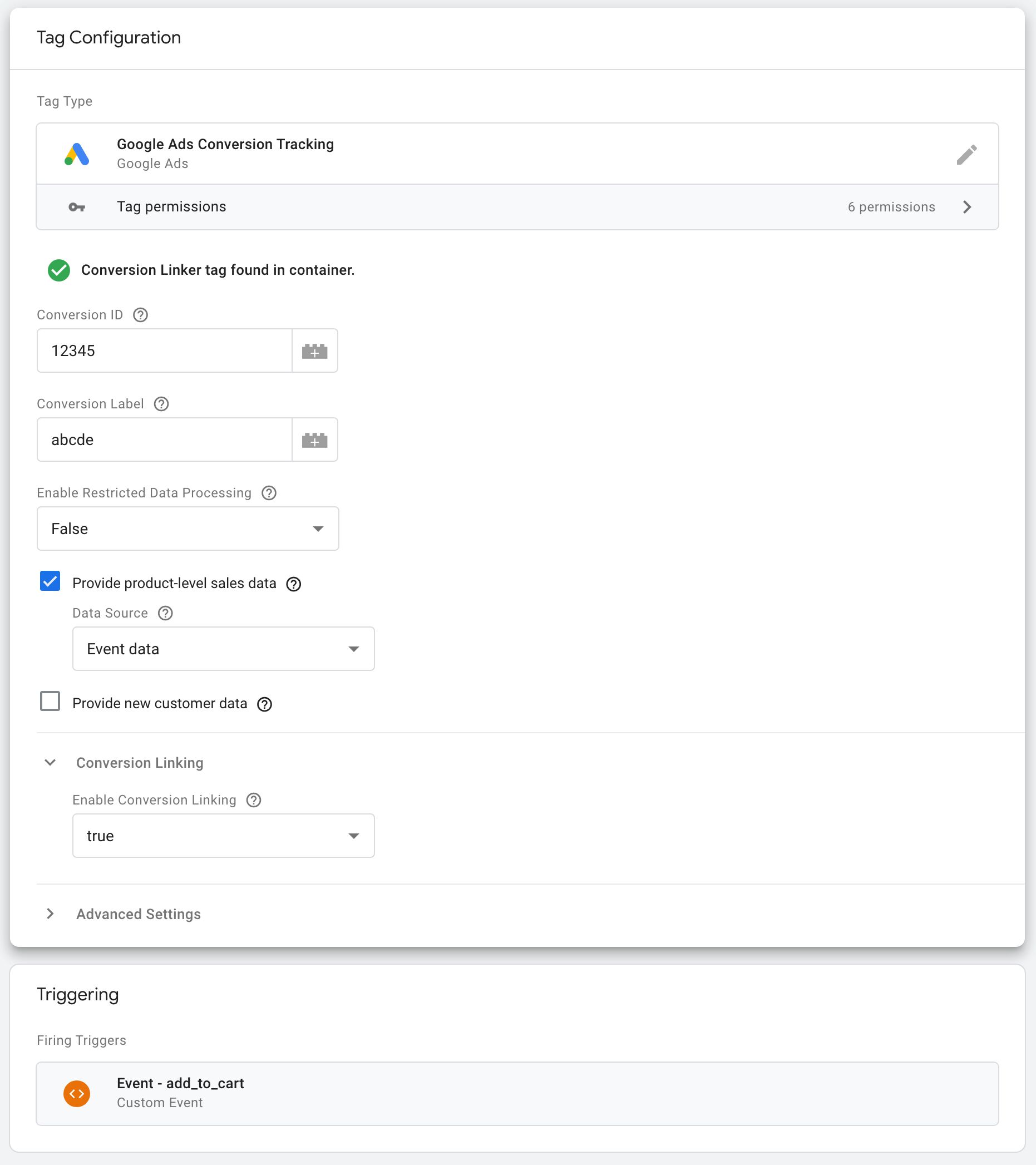Click the Conversion Label input field
Screen dimensions: 1036x1165
coord(165,440)
